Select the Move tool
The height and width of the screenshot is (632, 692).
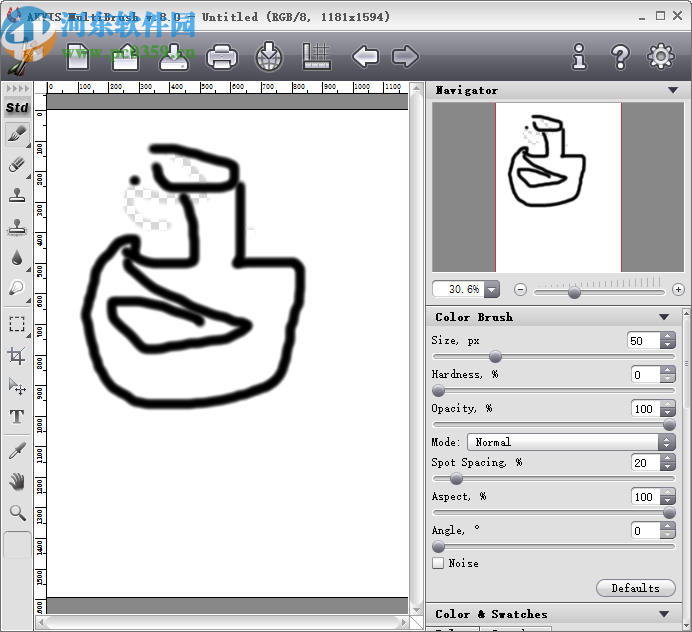[x=17, y=386]
